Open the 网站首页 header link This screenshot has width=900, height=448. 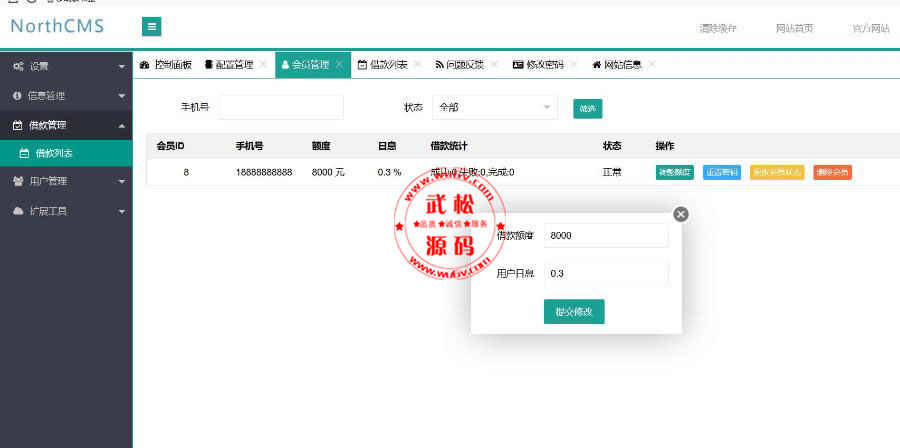pyautogui.click(x=795, y=28)
